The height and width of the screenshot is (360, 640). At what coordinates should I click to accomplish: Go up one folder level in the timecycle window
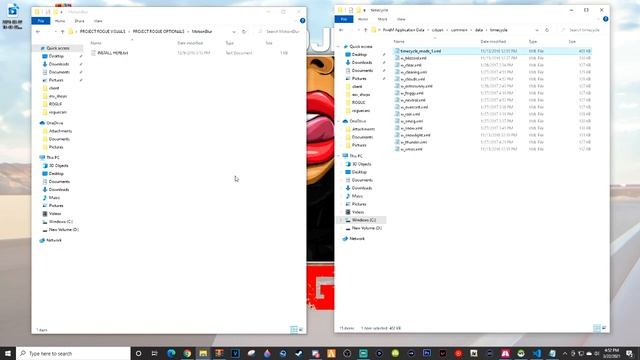[366, 30]
